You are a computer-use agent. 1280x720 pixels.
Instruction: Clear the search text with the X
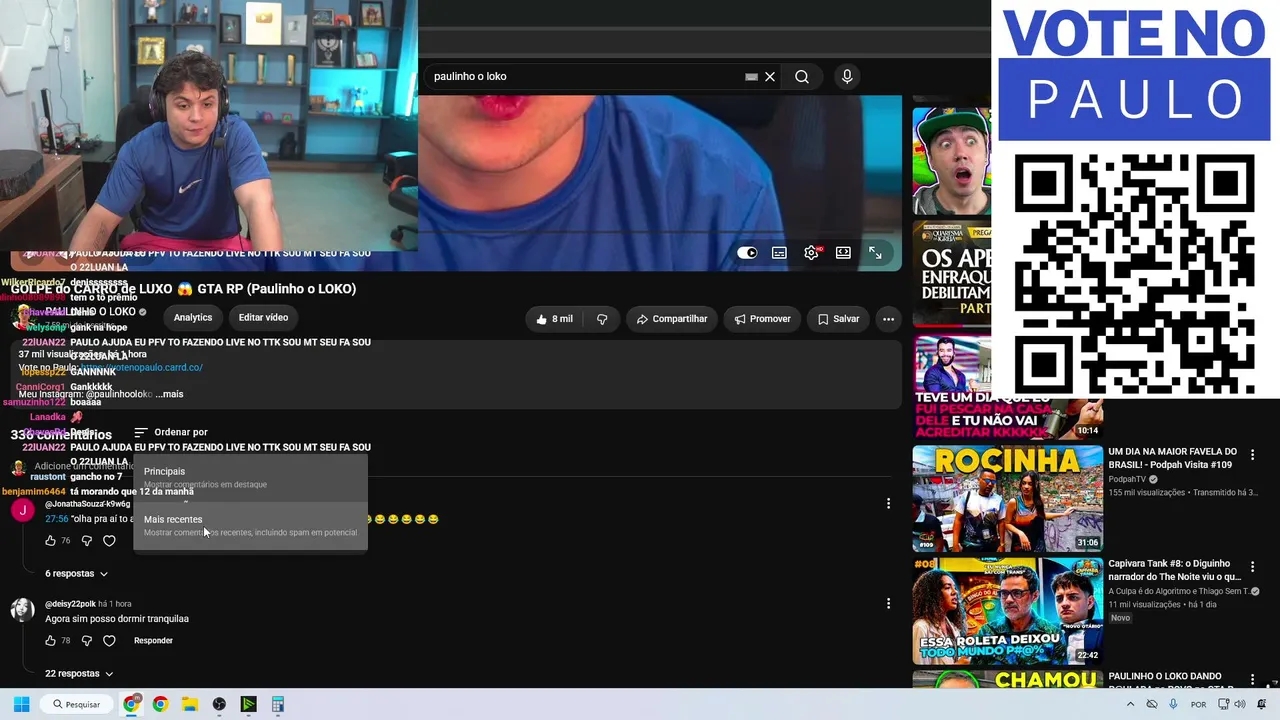pos(770,77)
